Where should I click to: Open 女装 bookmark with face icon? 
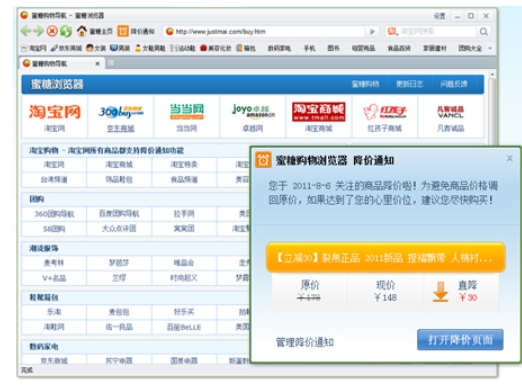click(x=96, y=48)
